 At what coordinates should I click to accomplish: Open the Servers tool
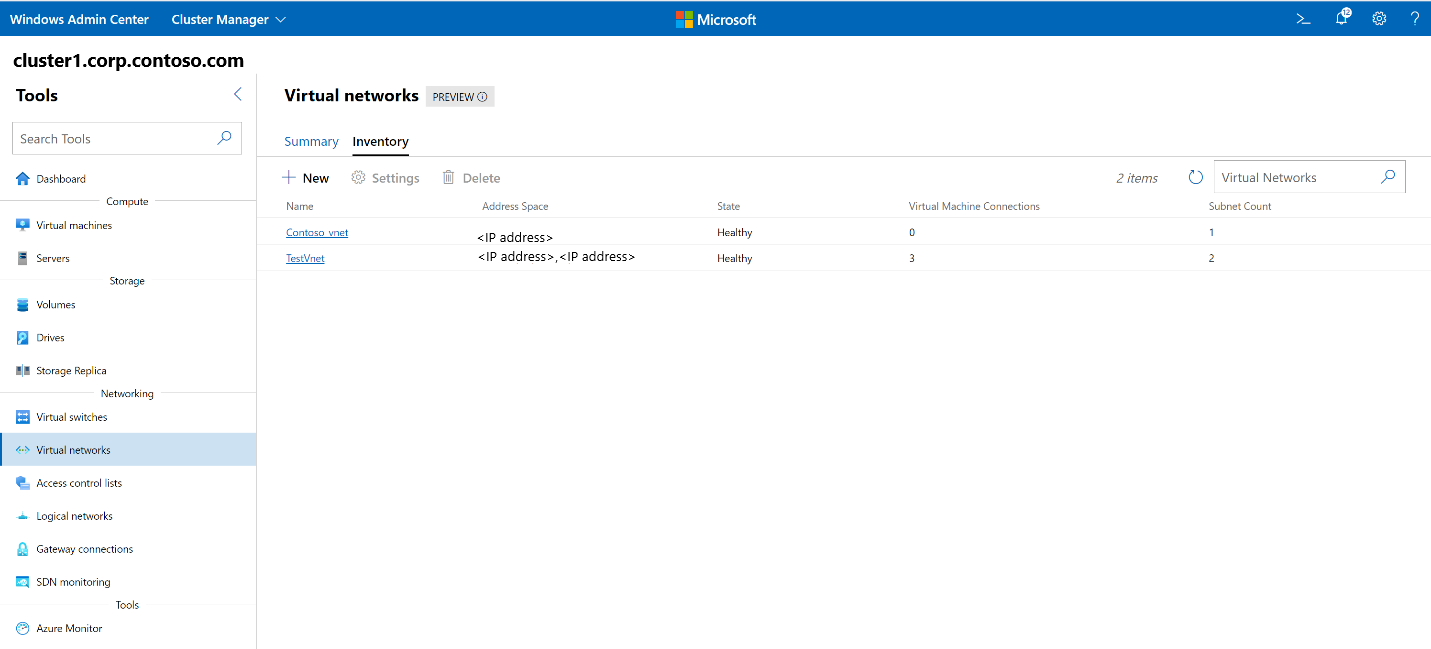[58, 257]
